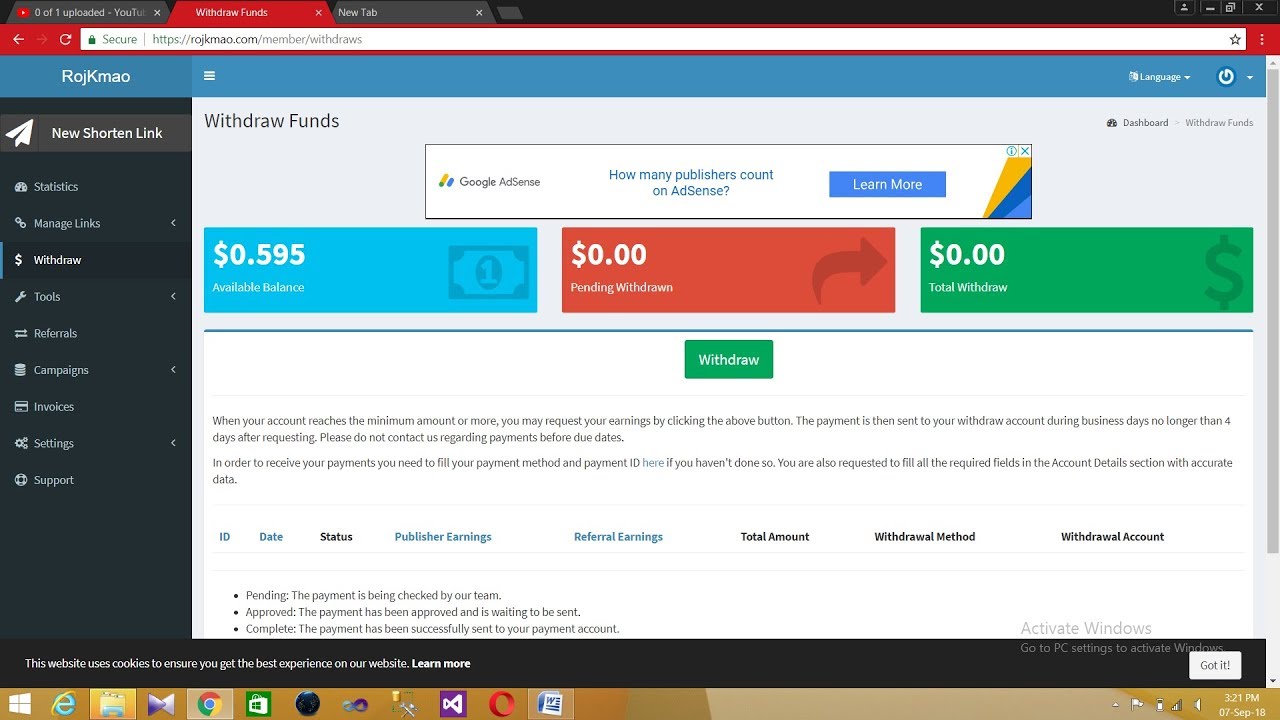Click the Secure padlock icon
Screen dimensions: 1280x720
92,39
